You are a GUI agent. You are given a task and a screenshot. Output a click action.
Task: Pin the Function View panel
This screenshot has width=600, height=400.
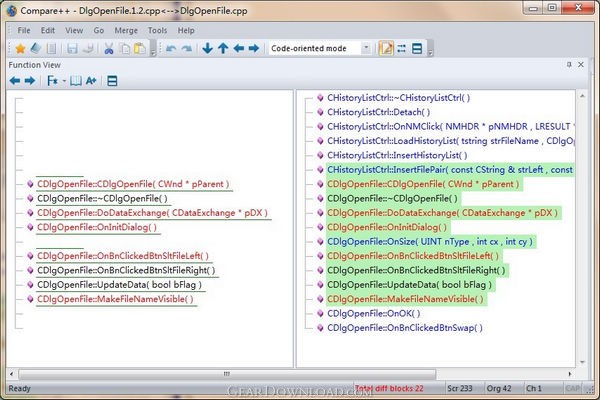[x=569, y=65]
